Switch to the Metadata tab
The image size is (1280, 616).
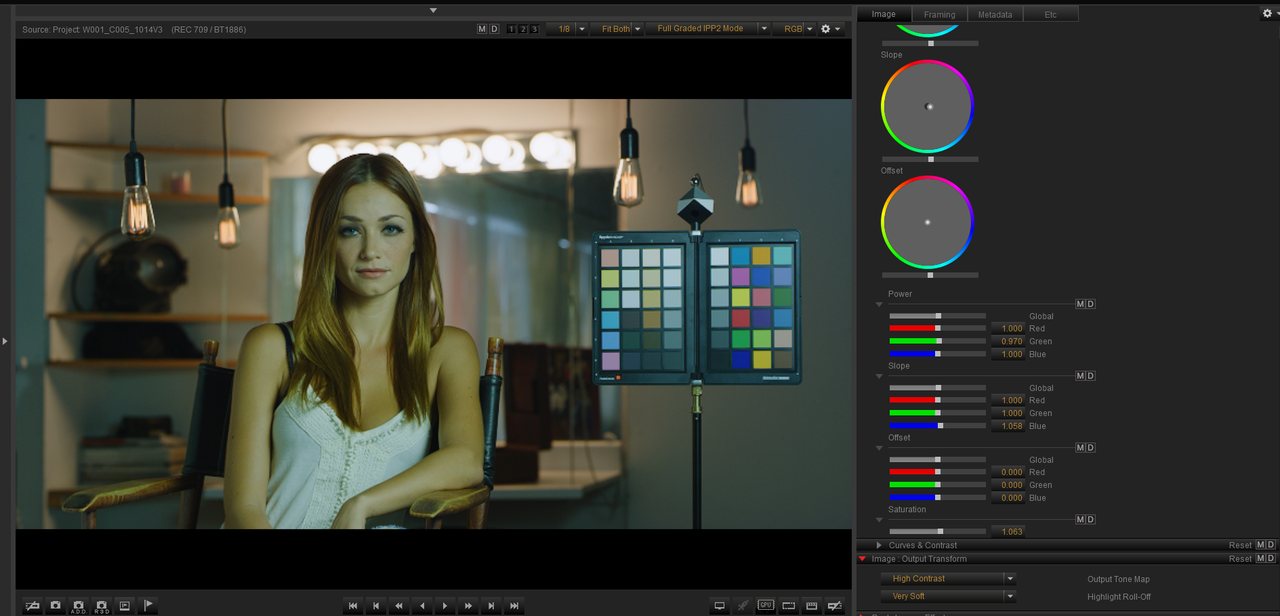995,14
